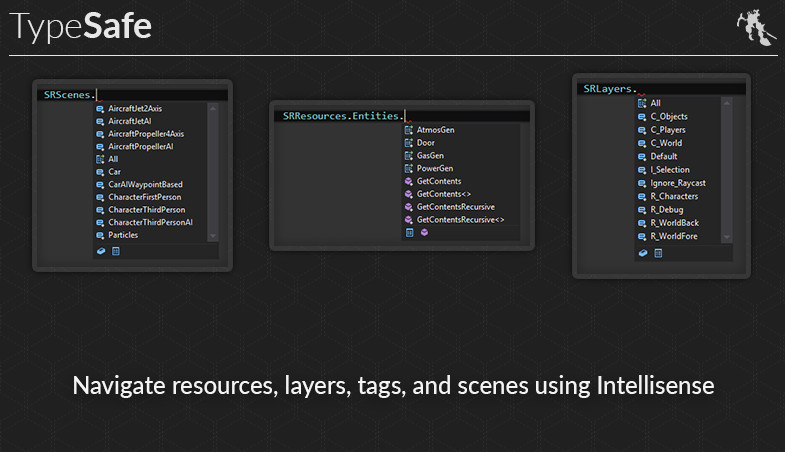Click the field icon beside R_WorldFore

642,236
